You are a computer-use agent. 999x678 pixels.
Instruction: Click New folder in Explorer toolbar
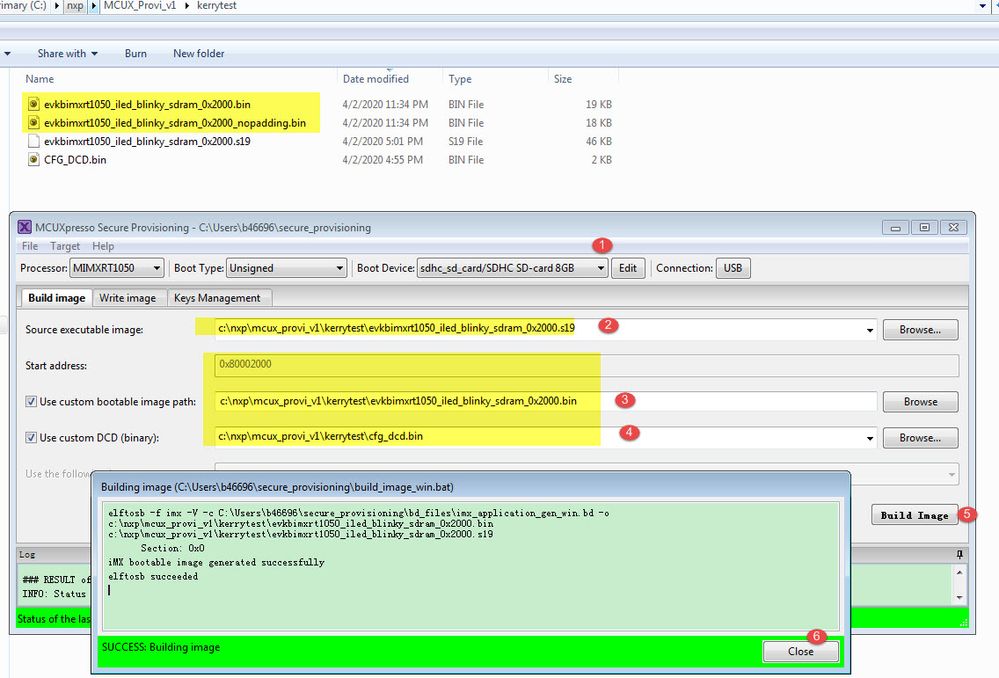tap(199, 54)
